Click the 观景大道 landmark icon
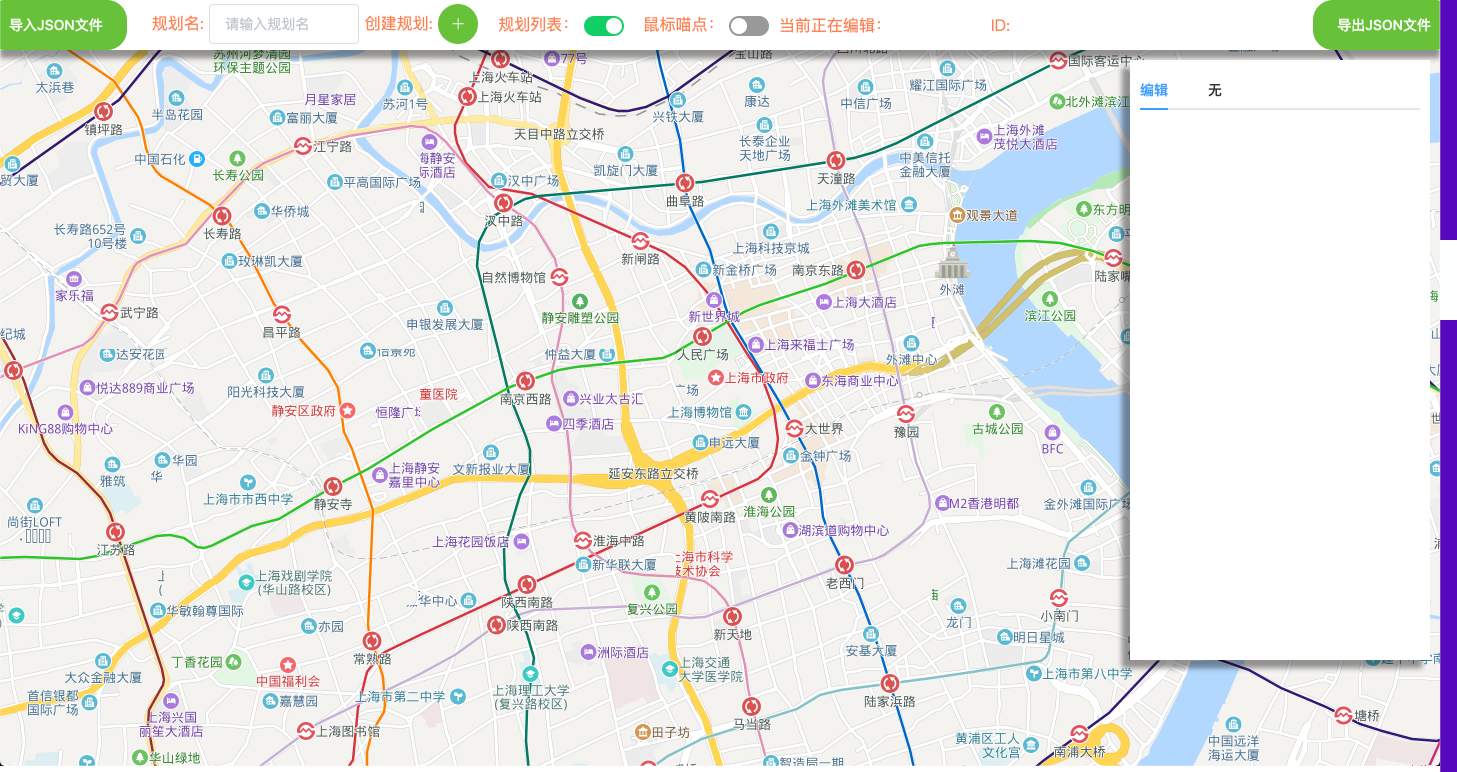Image resolution: width=1457 pixels, height=772 pixels. (957, 215)
